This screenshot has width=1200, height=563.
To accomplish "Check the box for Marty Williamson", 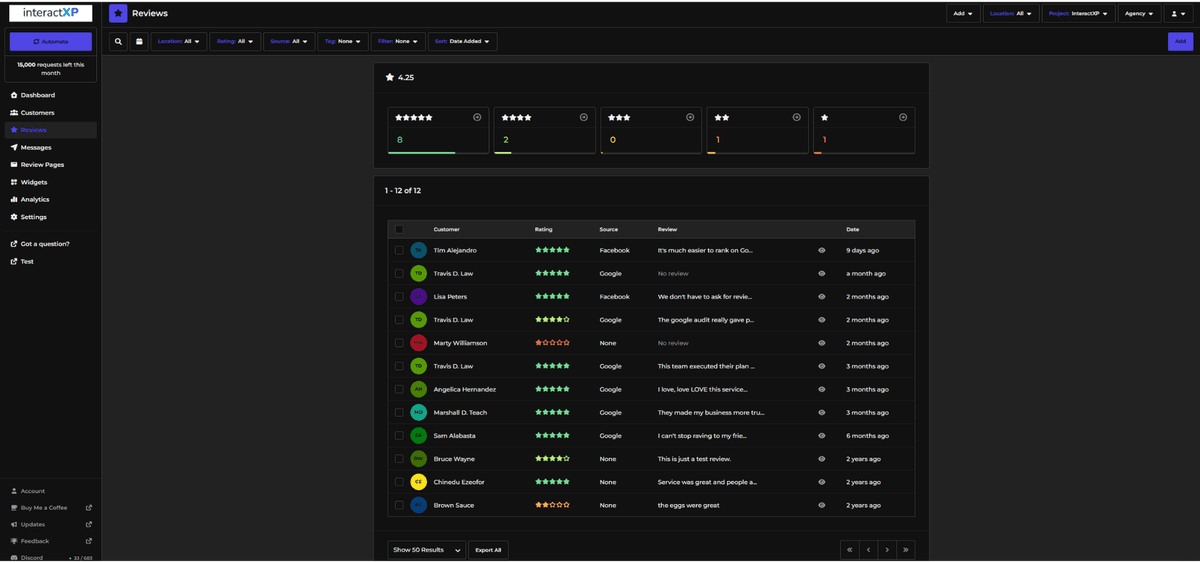I will tap(399, 343).
